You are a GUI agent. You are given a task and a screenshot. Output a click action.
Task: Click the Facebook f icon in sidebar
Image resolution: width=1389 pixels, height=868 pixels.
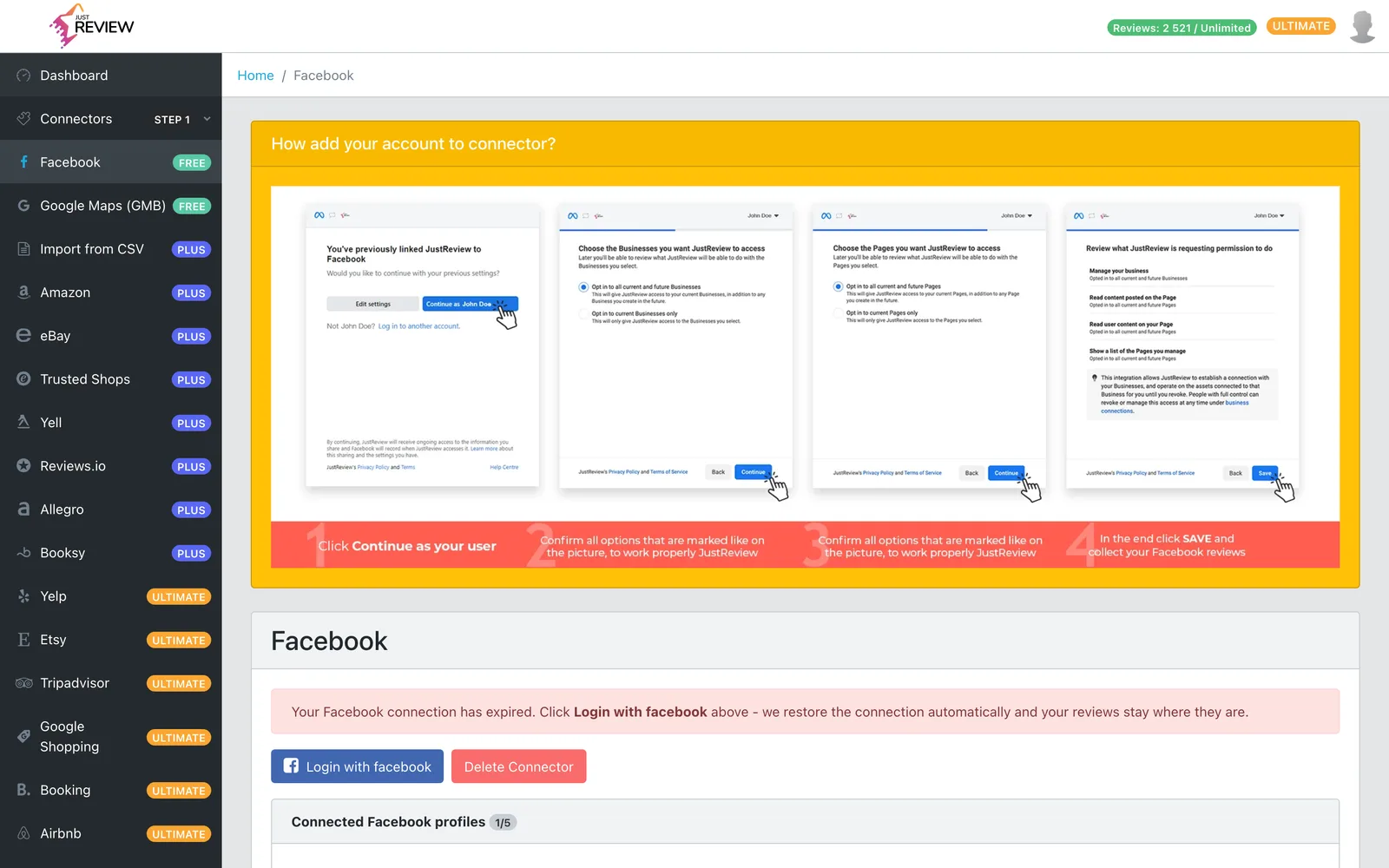coord(23,162)
